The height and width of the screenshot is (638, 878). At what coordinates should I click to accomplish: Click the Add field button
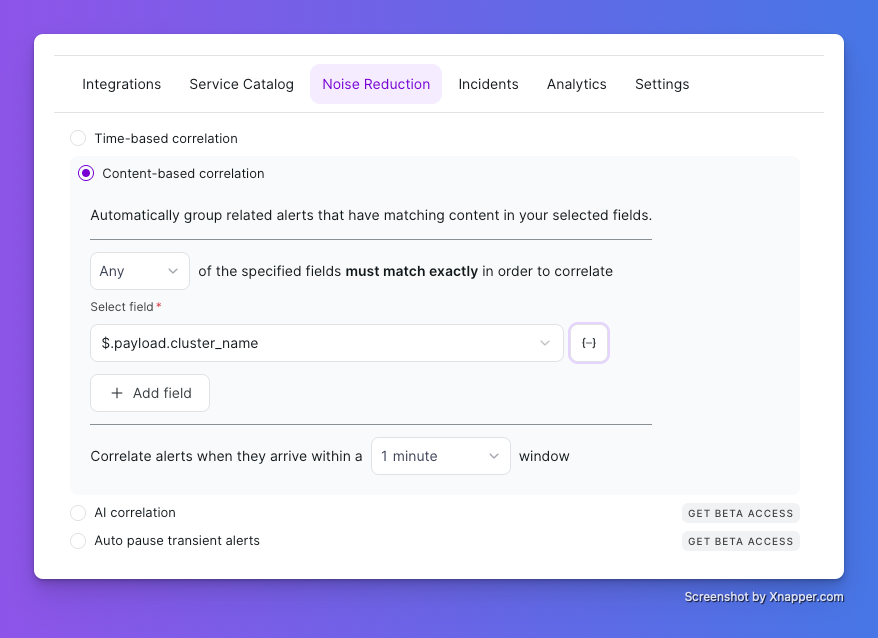tap(150, 393)
